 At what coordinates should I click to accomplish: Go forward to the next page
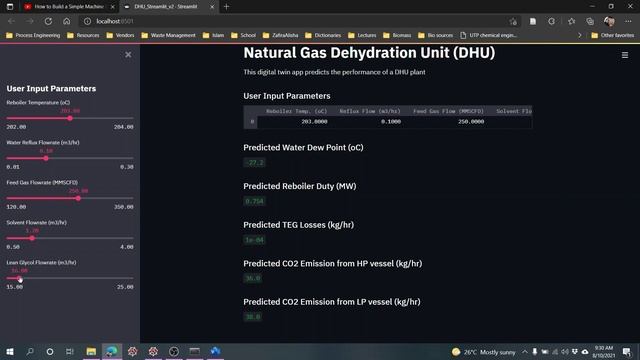click(30, 21)
